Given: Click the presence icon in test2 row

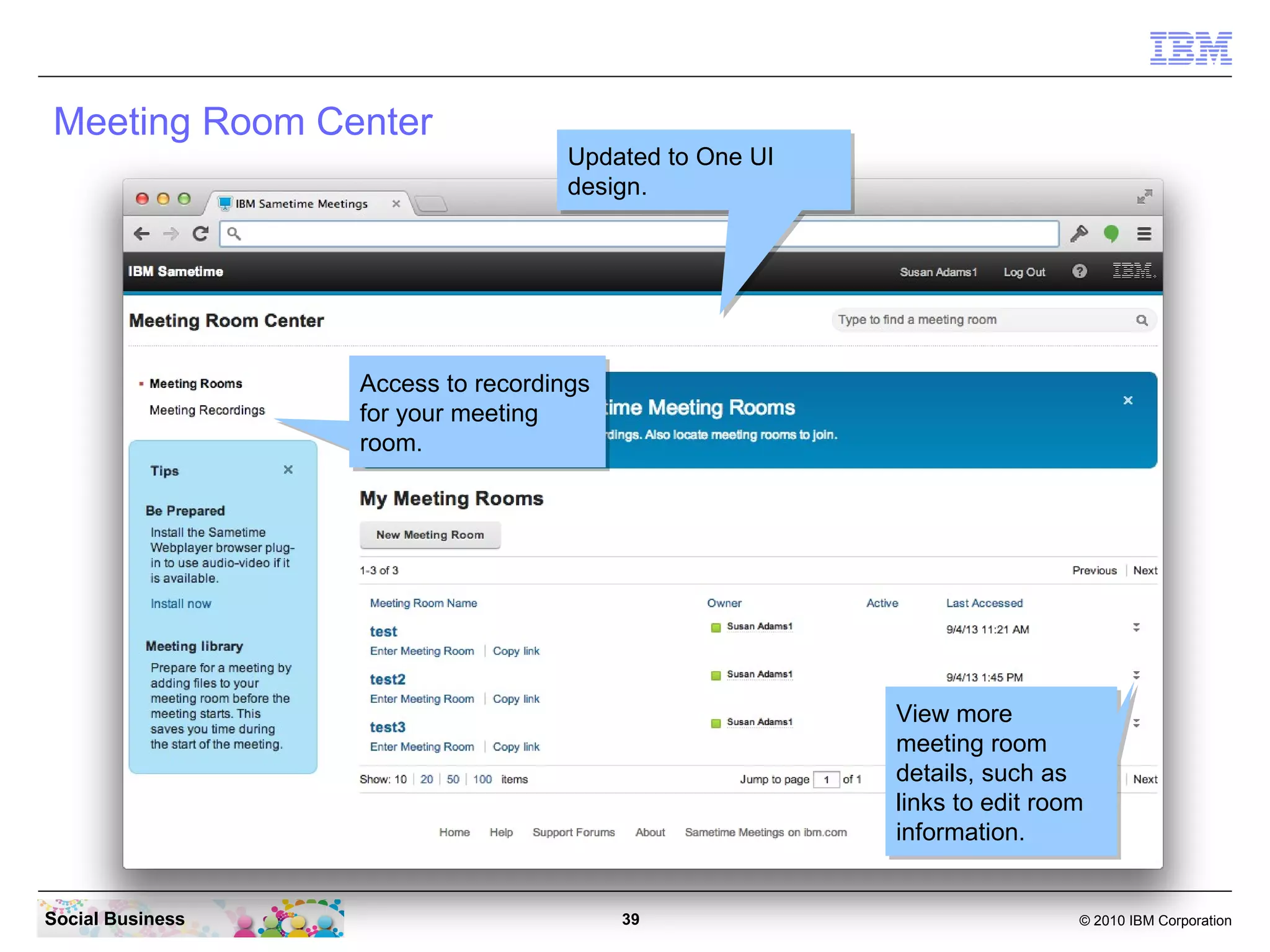Looking at the screenshot, I should [x=716, y=676].
